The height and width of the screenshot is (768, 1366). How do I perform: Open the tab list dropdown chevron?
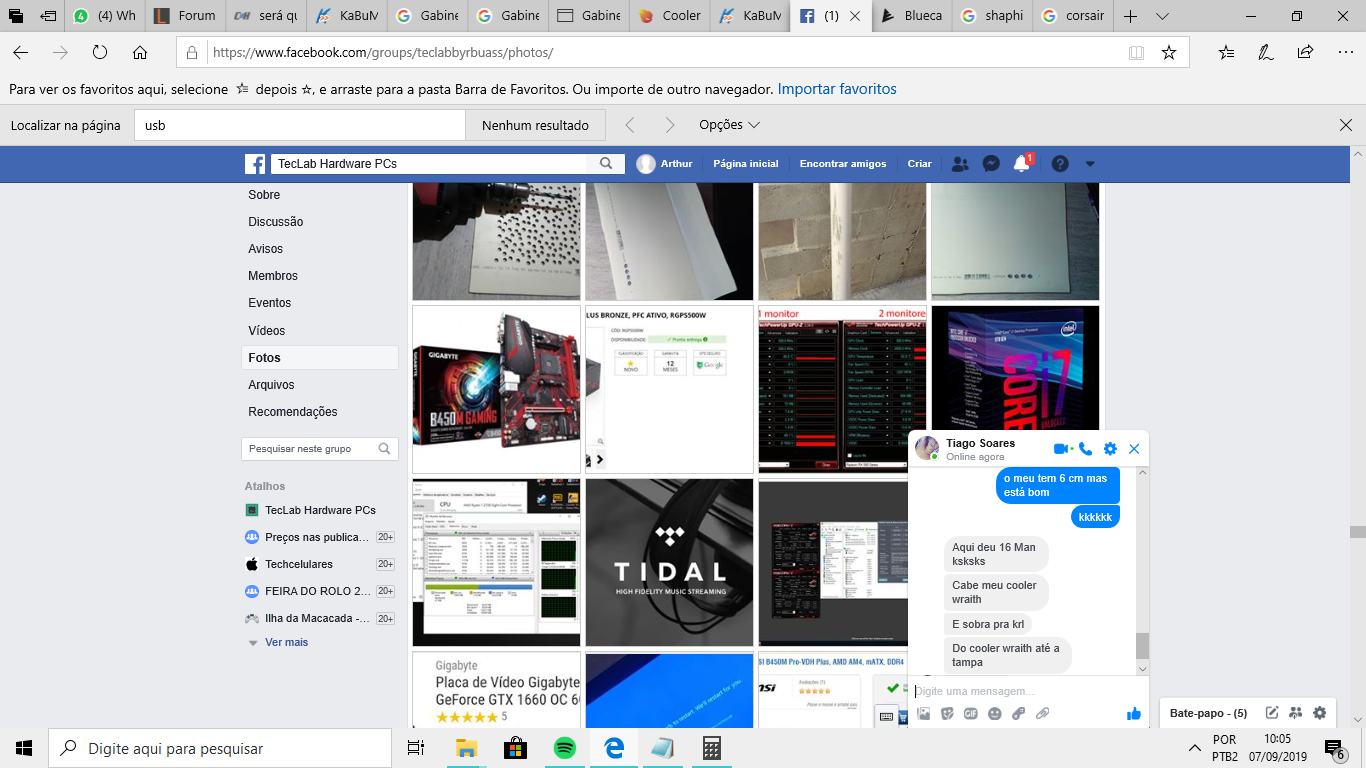point(1162,16)
